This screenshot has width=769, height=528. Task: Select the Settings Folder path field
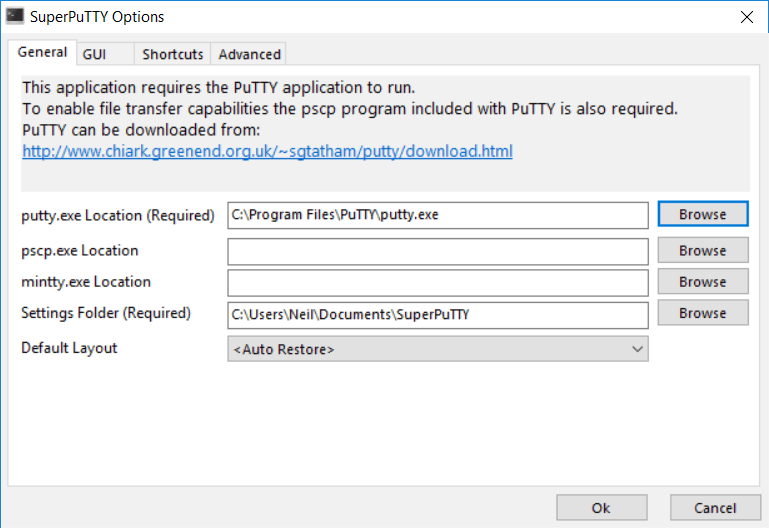coord(438,314)
